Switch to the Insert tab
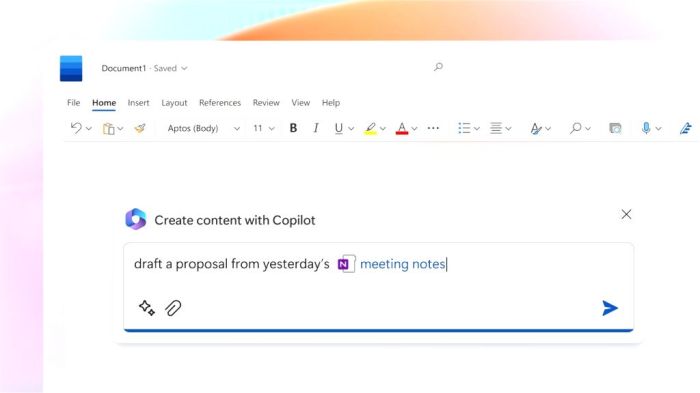Screen dimensions: 700x393 click(138, 103)
